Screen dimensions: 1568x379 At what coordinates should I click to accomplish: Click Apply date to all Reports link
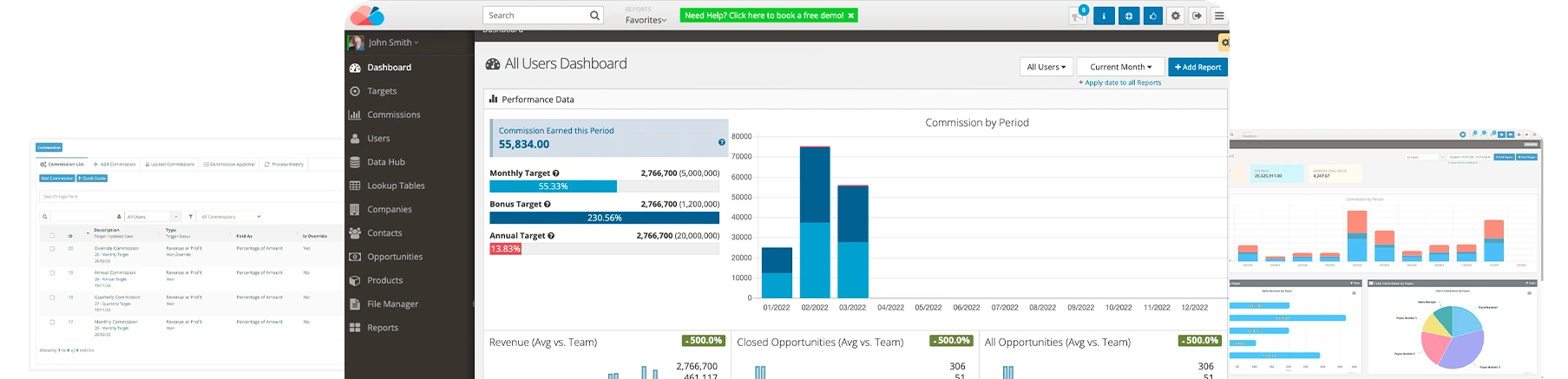[x=1120, y=83]
